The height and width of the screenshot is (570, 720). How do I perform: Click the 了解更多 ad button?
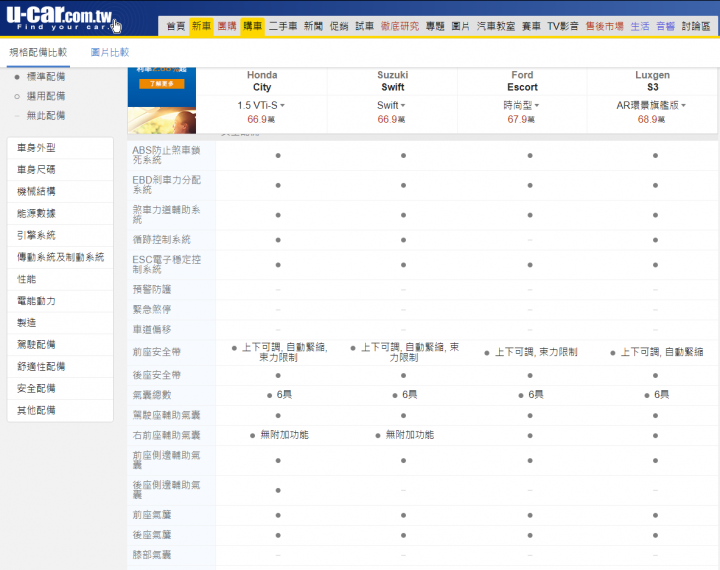point(162,84)
